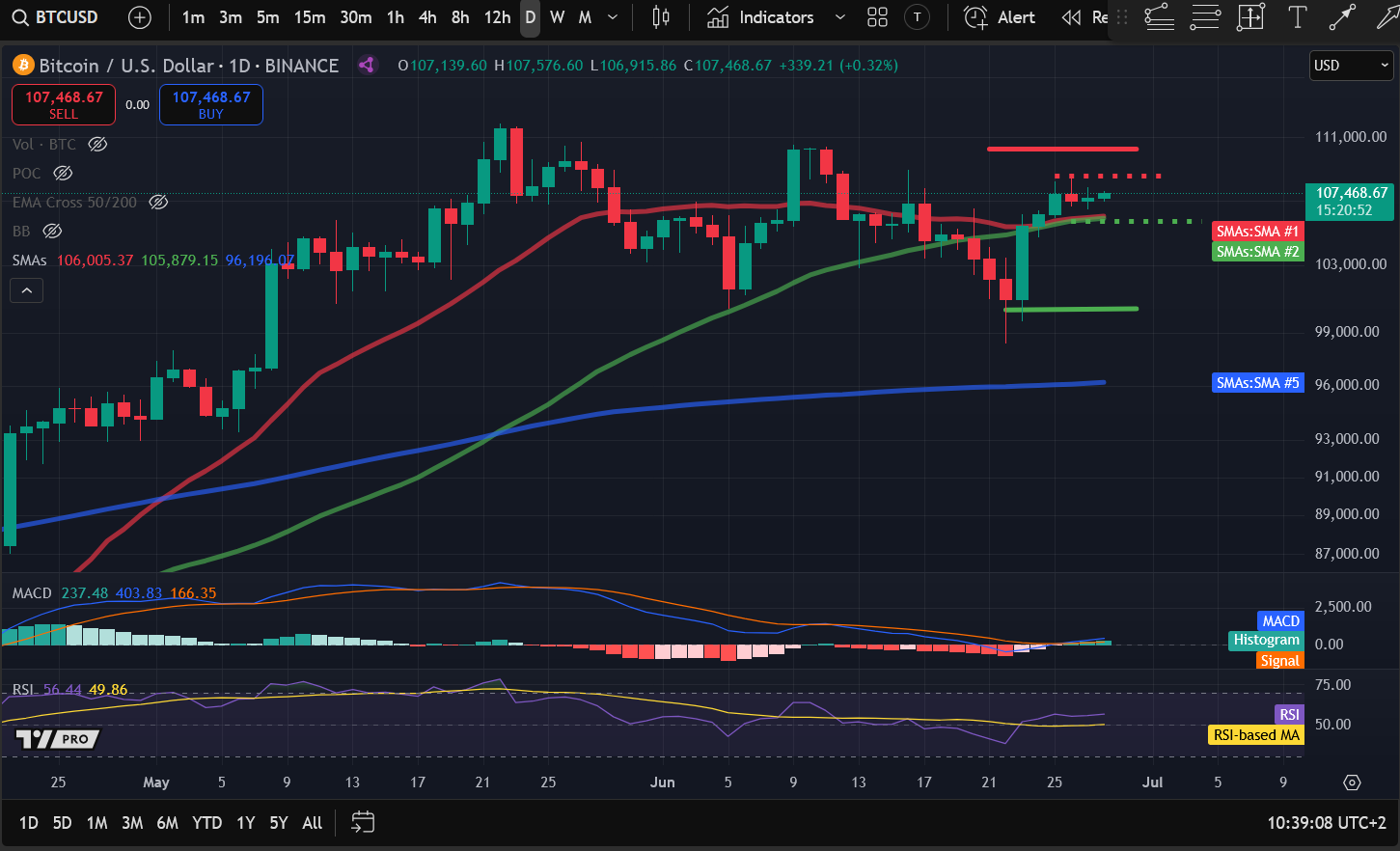Switch to monthly M timeframe
Viewport: 1400px width, 851px height.
coord(585,17)
